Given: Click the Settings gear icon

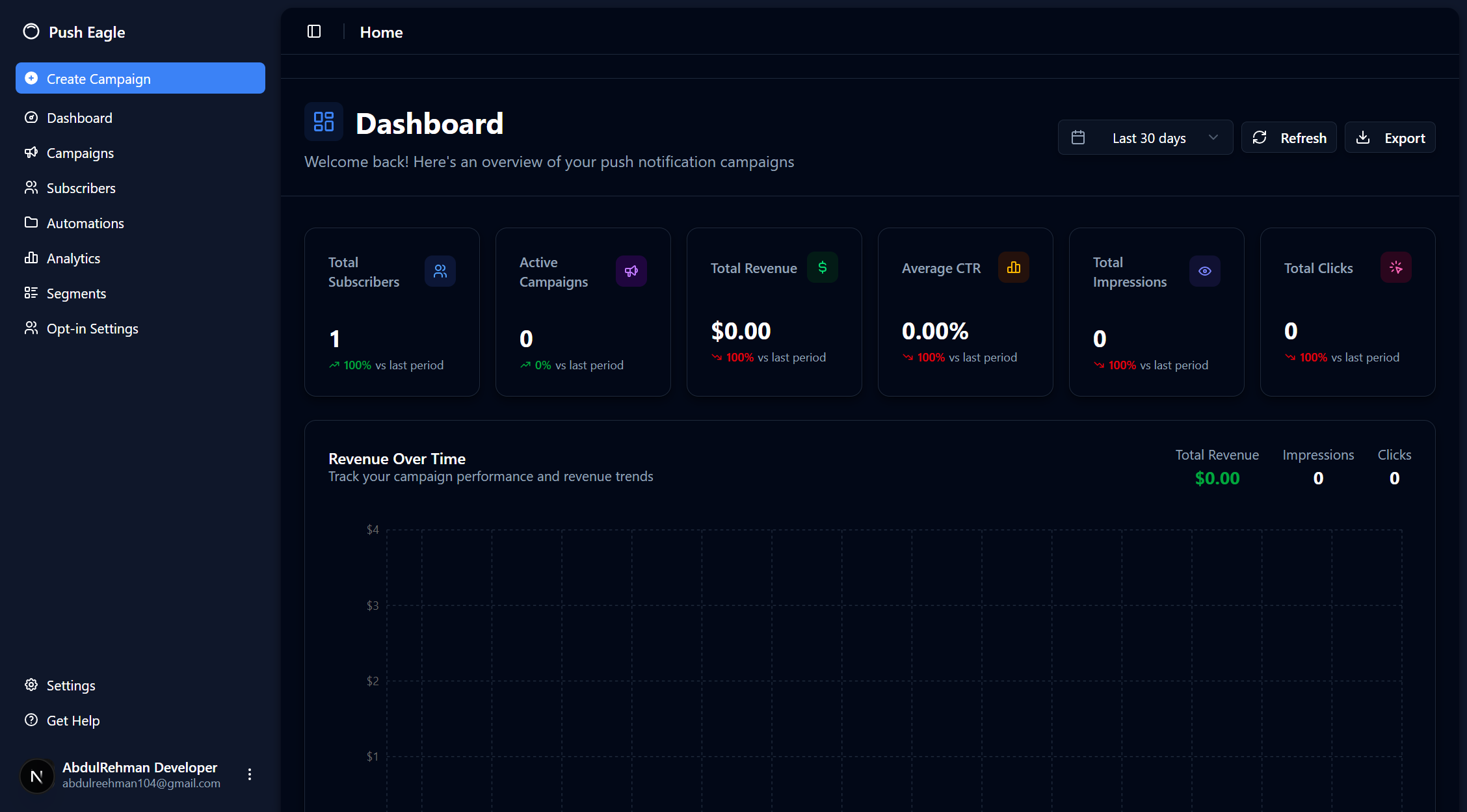Looking at the screenshot, I should [x=31, y=685].
